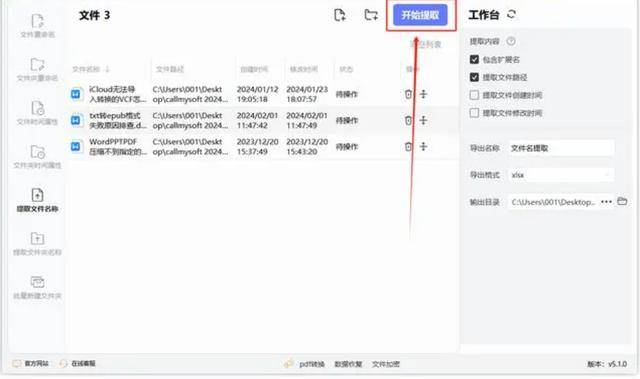Open the pdf转换 link in footer
This screenshot has height=379, width=640.
point(312,364)
